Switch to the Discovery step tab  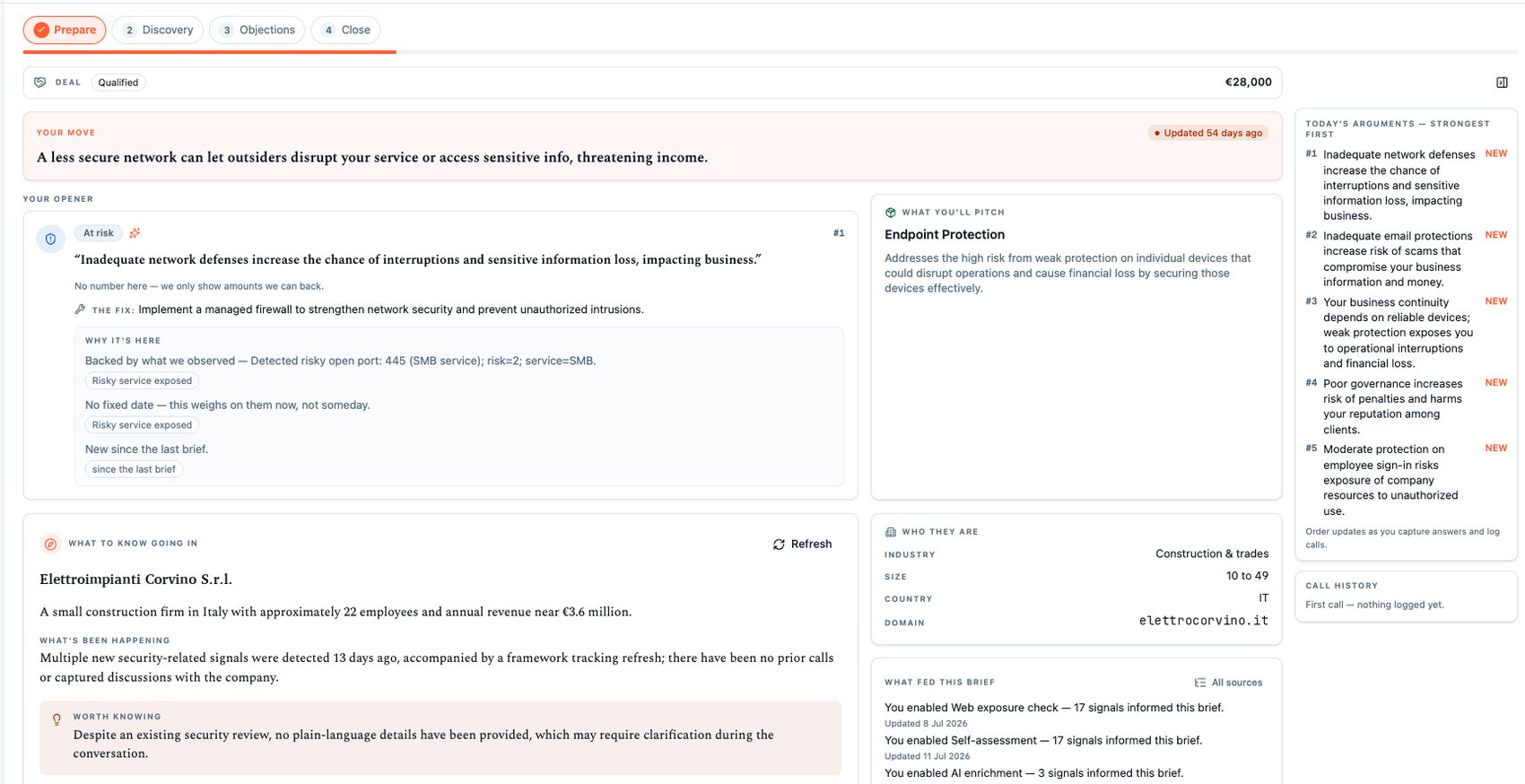click(x=158, y=30)
